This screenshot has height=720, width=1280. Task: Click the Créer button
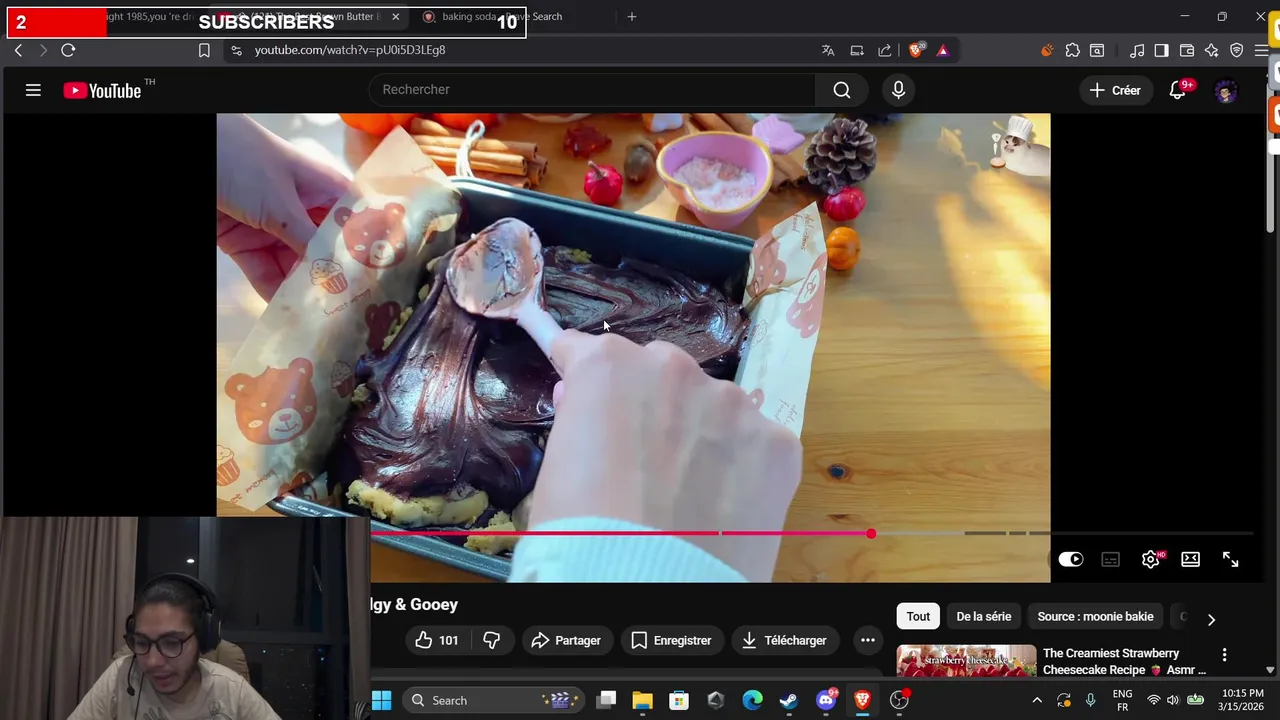[1115, 90]
